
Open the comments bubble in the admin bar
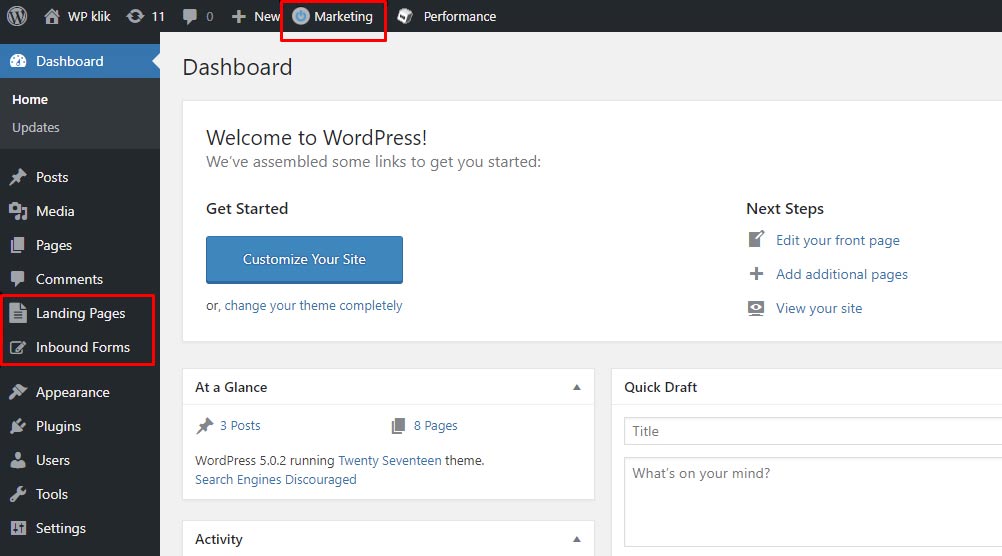click(190, 17)
